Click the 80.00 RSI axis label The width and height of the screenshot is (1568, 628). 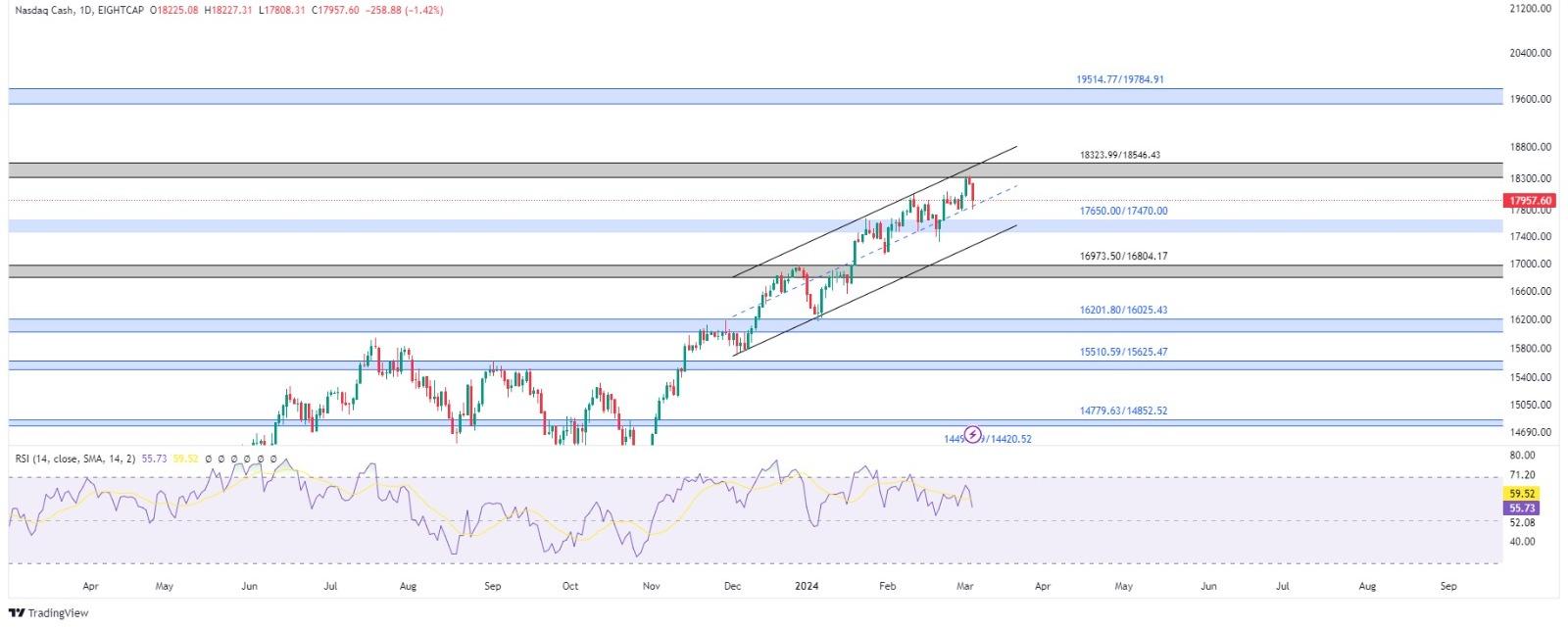coord(1522,456)
